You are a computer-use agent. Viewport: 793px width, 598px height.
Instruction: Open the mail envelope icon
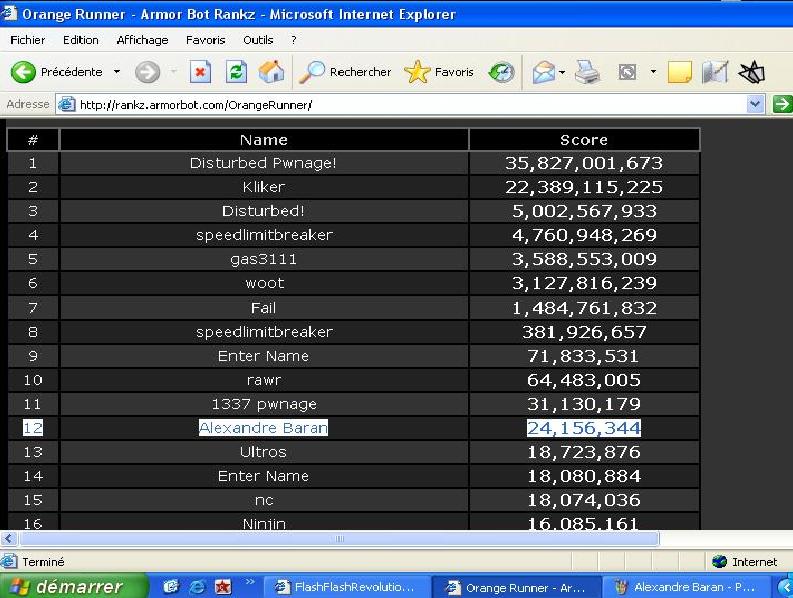pyautogui.click(x=544, y=72)
